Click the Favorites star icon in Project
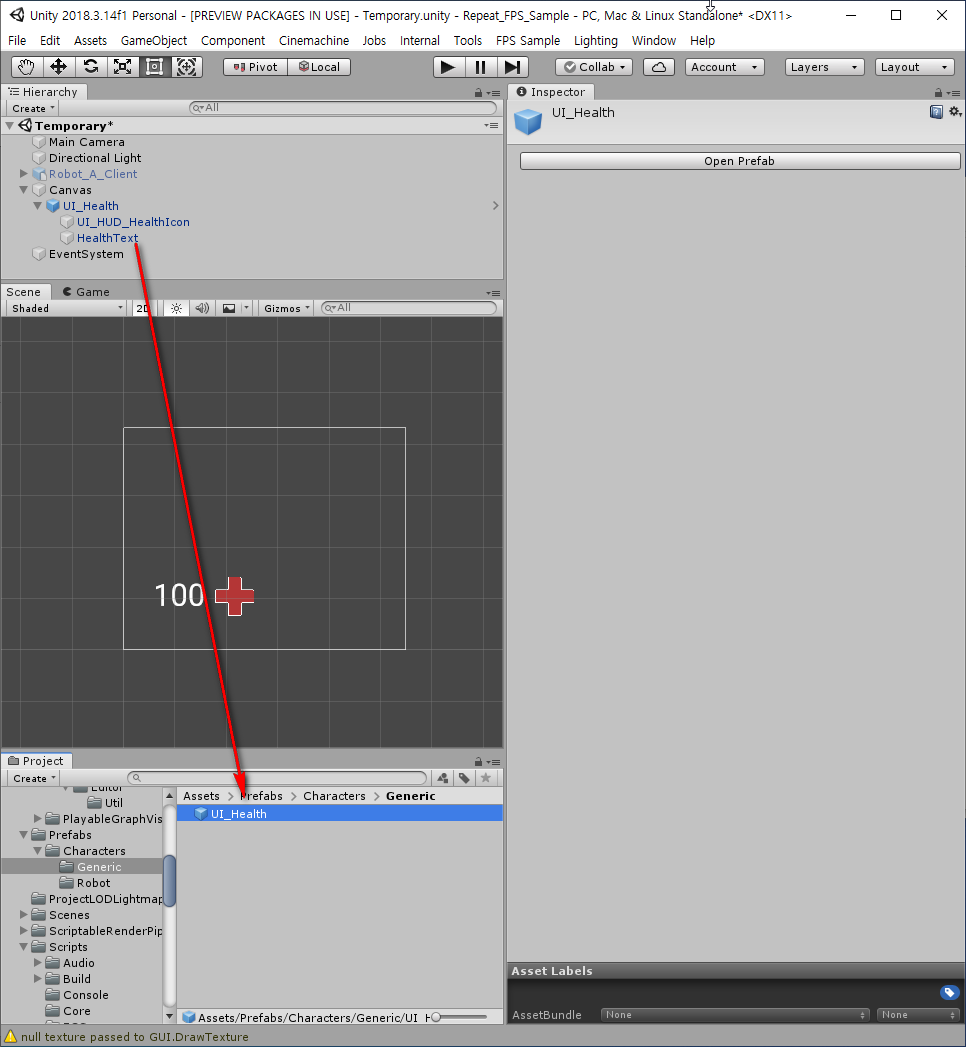This screenshot has height=1047, width=966. (x=486, y=778)
